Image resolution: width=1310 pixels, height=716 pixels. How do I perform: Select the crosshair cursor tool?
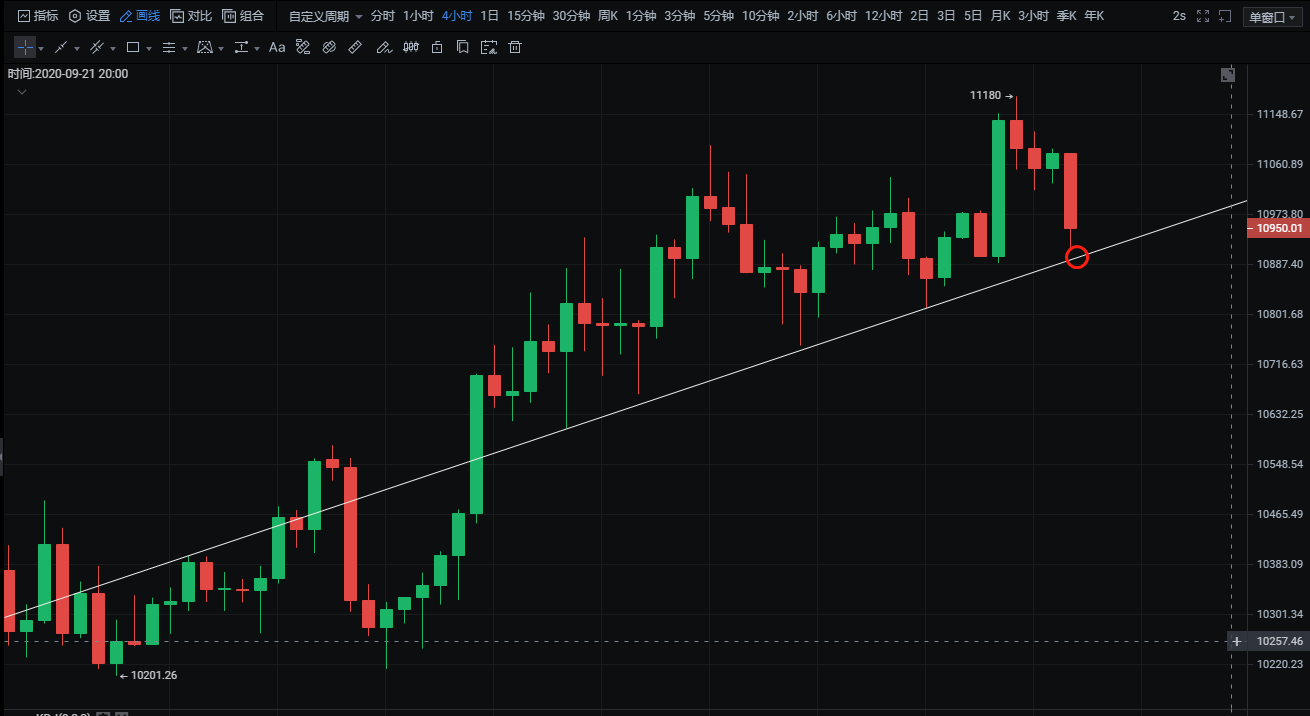tap(25, 47)
